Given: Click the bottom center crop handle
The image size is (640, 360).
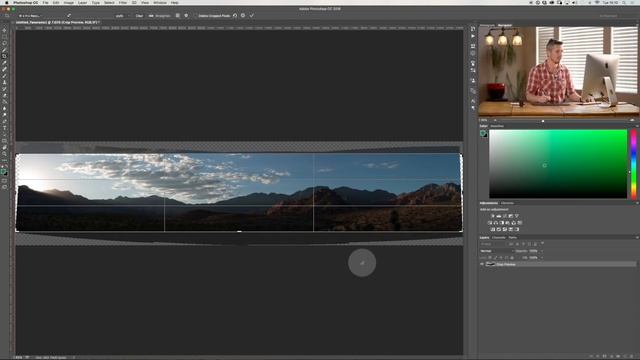Looking at the screenshot, I should (239, 231).
